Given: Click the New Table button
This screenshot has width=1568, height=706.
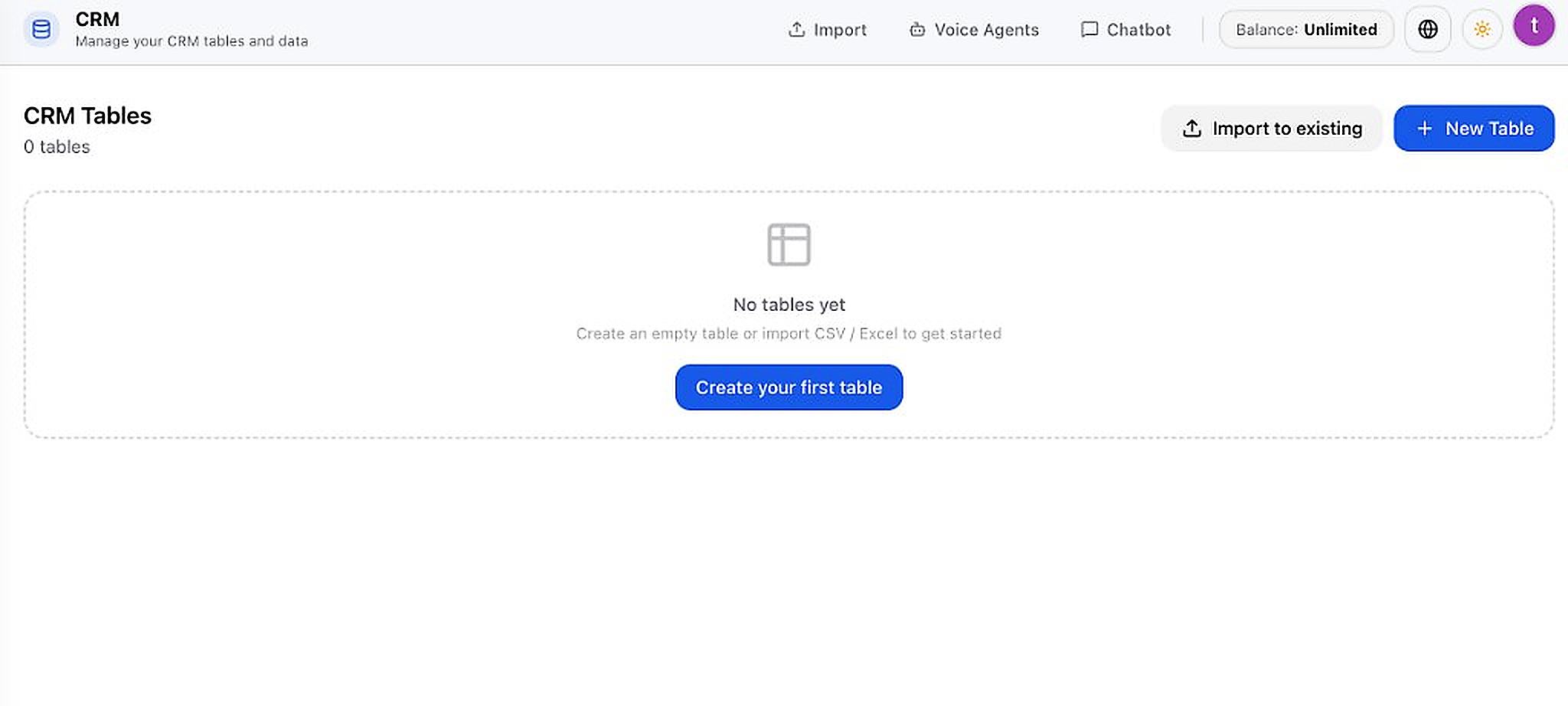Looking at the screenshot, I should coord(1474,129).
